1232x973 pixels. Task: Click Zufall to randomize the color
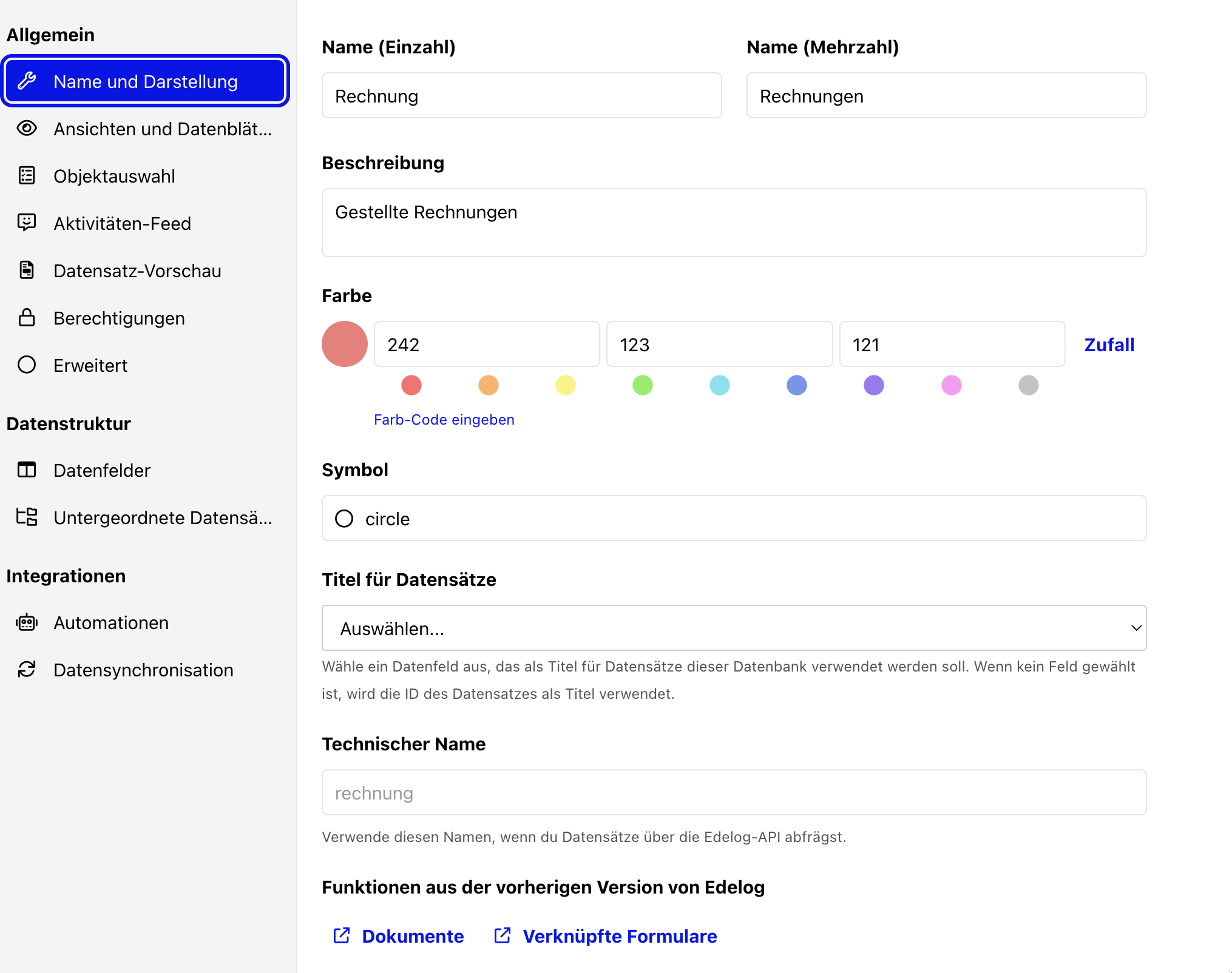coord(1109,345)
